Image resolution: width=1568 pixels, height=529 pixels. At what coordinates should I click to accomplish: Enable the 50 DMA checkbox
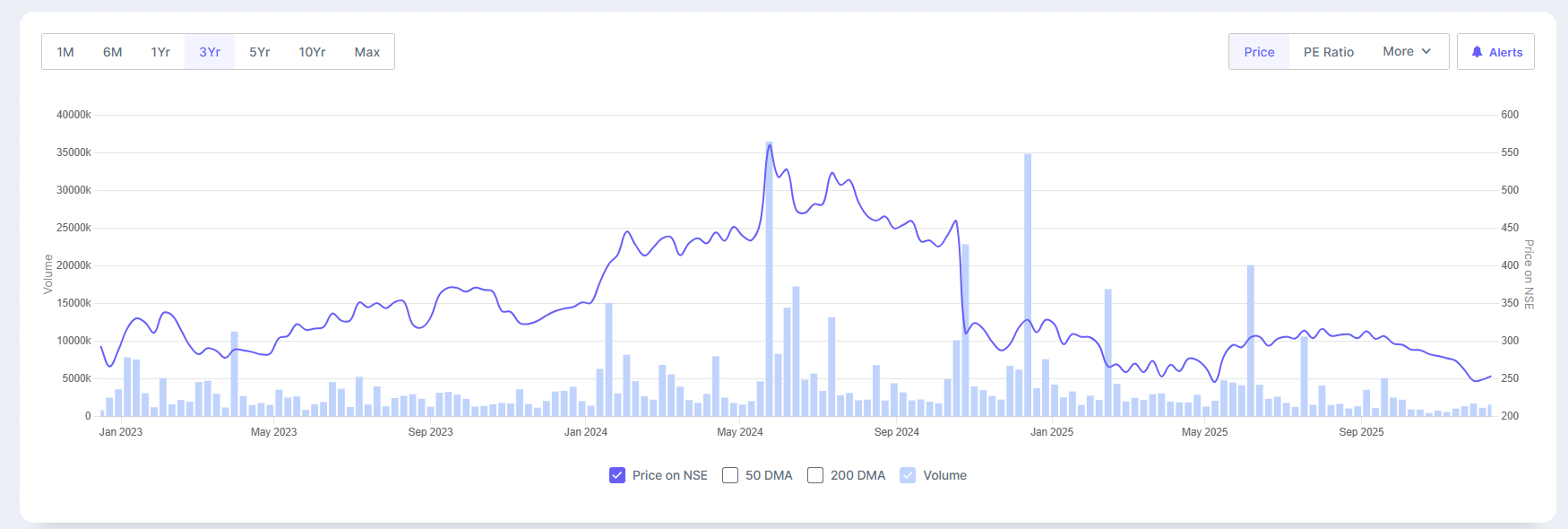[x=730, y=475]
